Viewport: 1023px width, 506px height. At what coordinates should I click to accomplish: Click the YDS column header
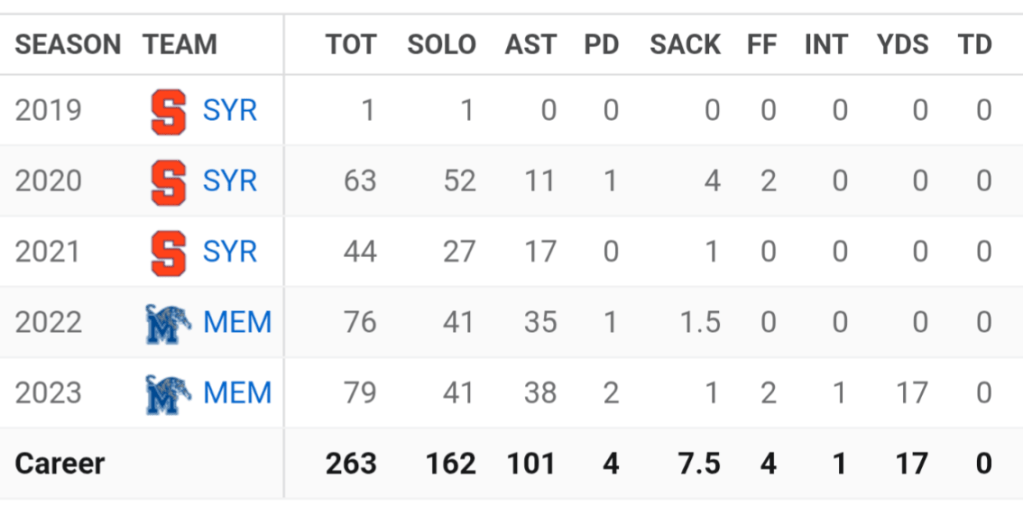[x=902, y=45]
